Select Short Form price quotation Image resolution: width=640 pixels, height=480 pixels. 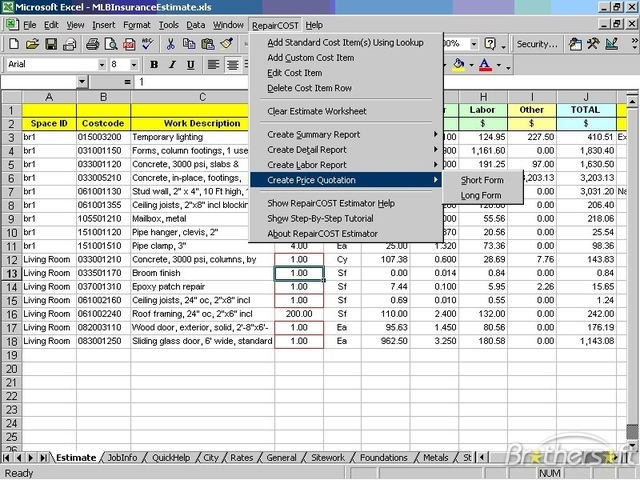(482, 180)
